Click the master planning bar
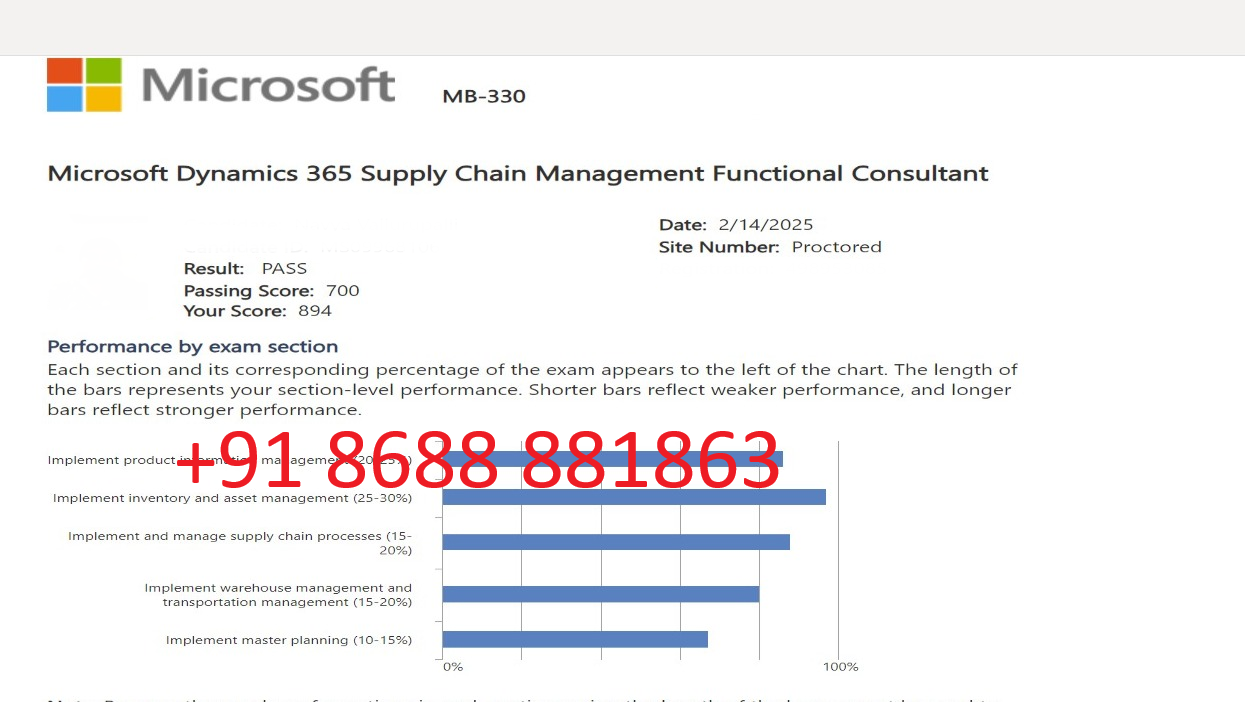The width and height of the screenshot is (1245, 702). tap(575, 639)
